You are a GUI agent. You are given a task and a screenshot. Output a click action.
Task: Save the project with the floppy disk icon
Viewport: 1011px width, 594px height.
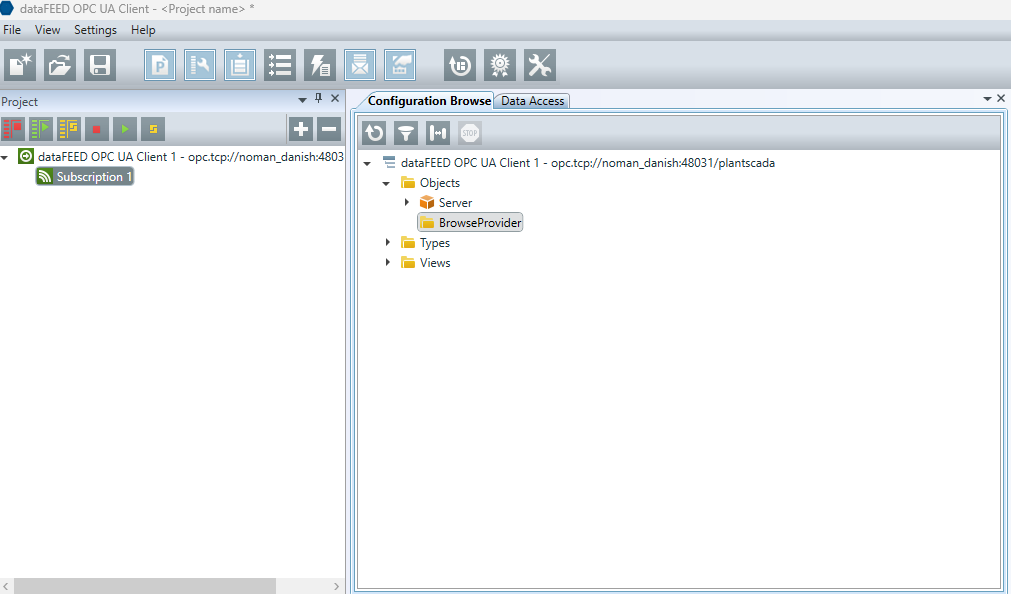tap(100, 66)
